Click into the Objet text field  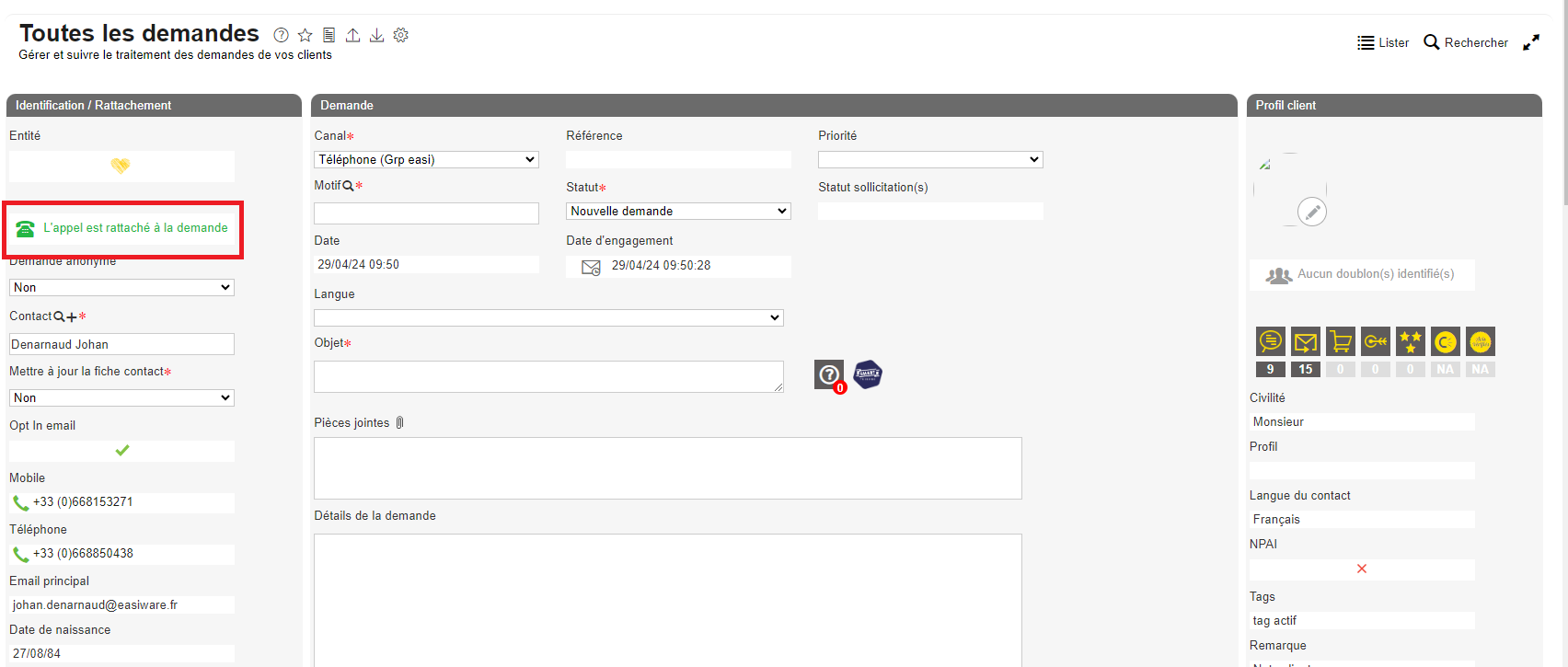548,376
